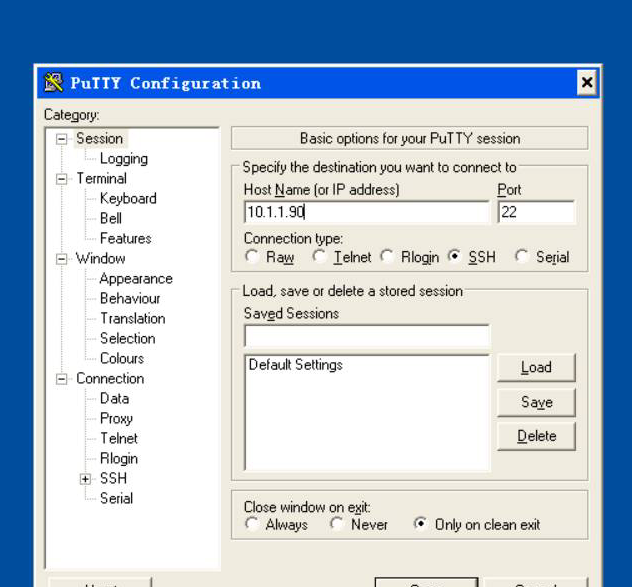The image size is (632, 587).
Task: Focus the Port input field
Action: pos(536,212)
